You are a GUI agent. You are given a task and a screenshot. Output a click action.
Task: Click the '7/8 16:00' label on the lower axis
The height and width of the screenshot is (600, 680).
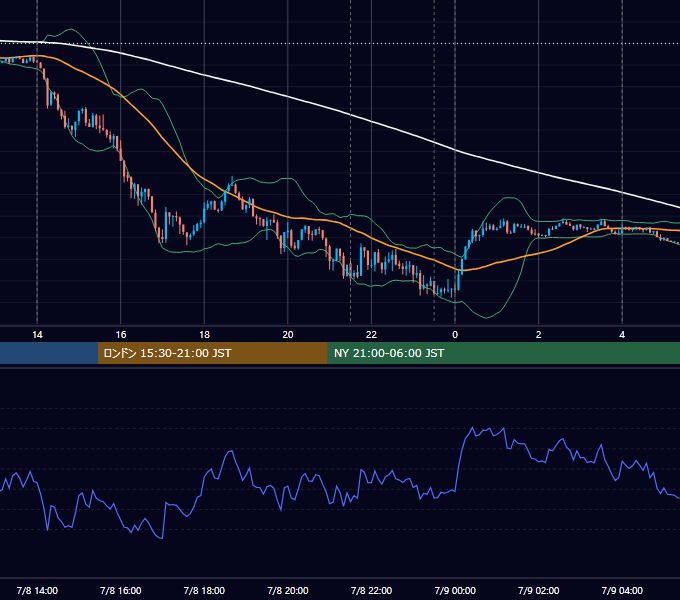click(x=121, y=590)
